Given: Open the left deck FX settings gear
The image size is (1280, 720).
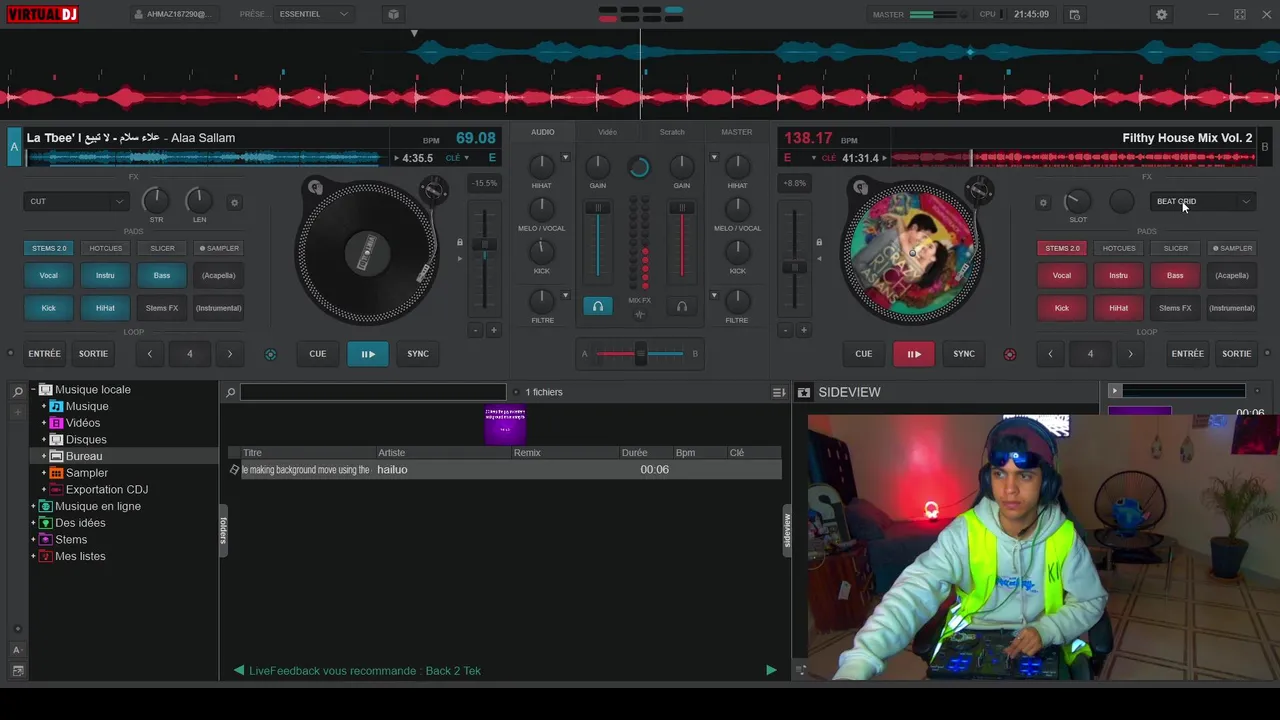Looking at the screenshot, I should (235, 202).
